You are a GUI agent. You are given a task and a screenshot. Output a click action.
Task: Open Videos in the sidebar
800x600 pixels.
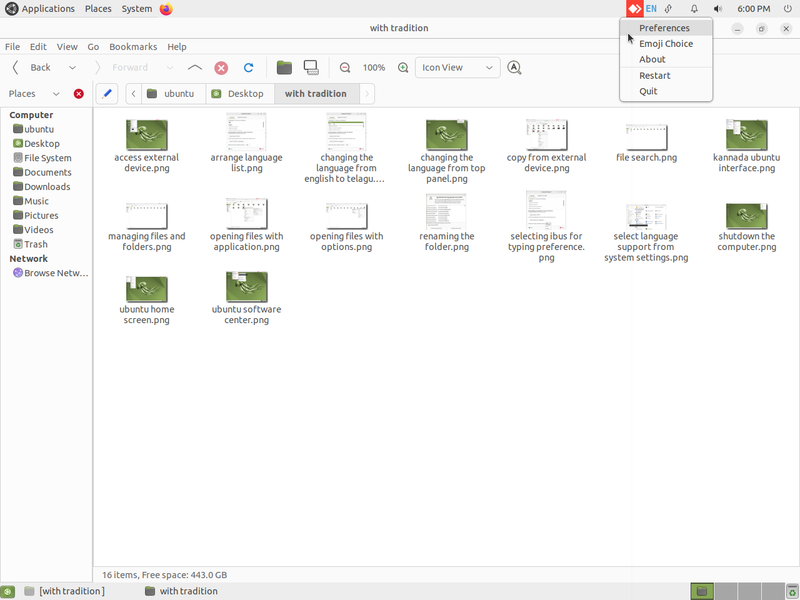coord(33,230)
